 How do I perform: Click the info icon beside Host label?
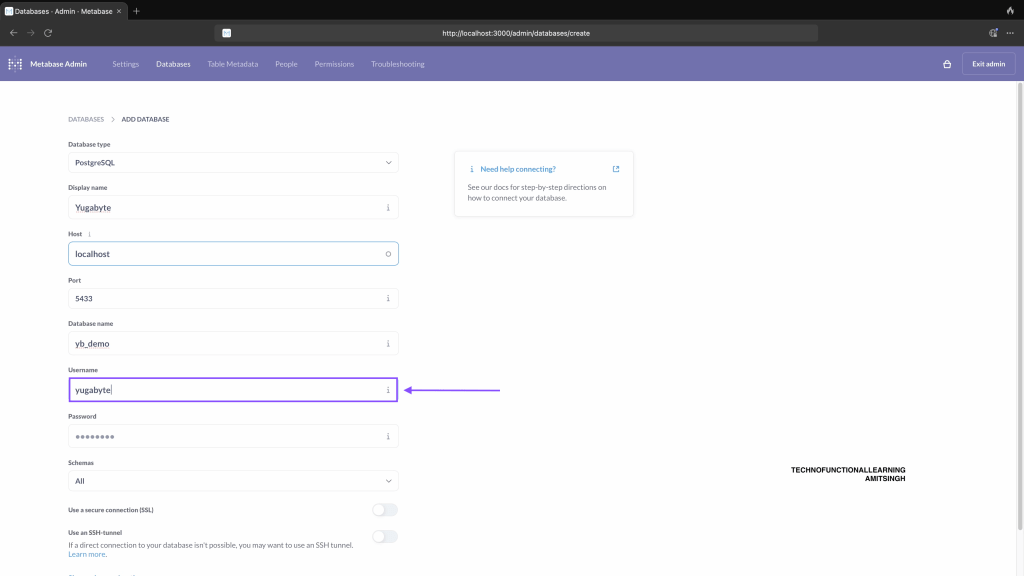90,234
